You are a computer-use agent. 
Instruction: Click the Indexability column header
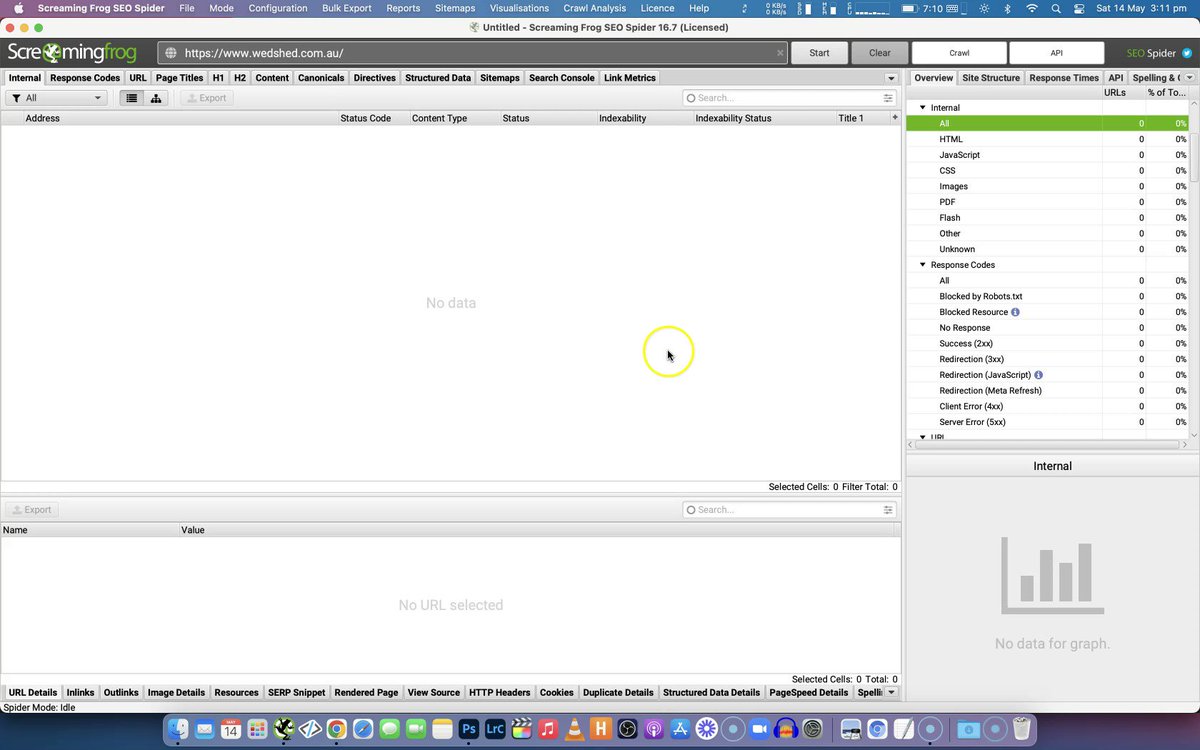643,118
